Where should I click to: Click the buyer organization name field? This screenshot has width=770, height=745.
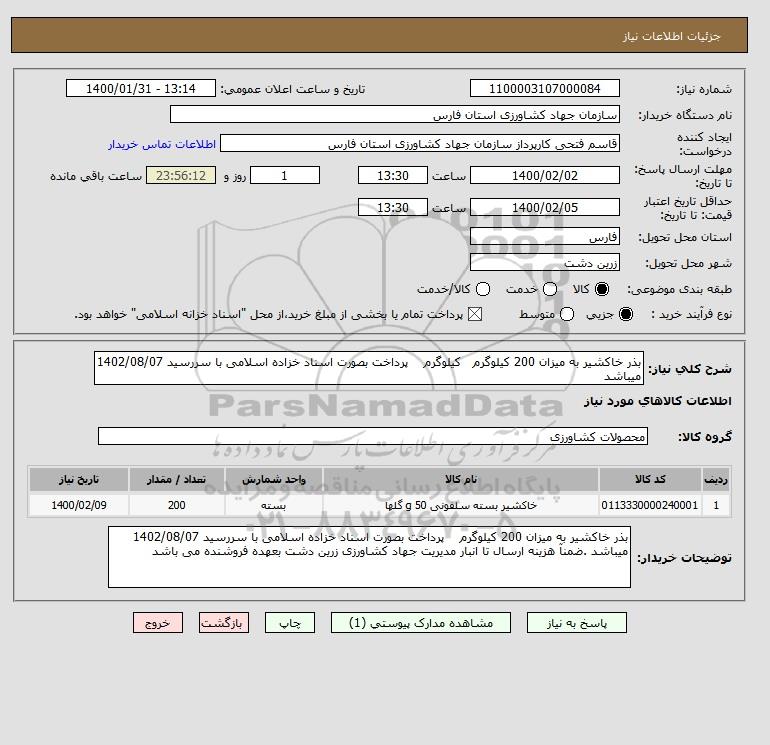[395, 114]
